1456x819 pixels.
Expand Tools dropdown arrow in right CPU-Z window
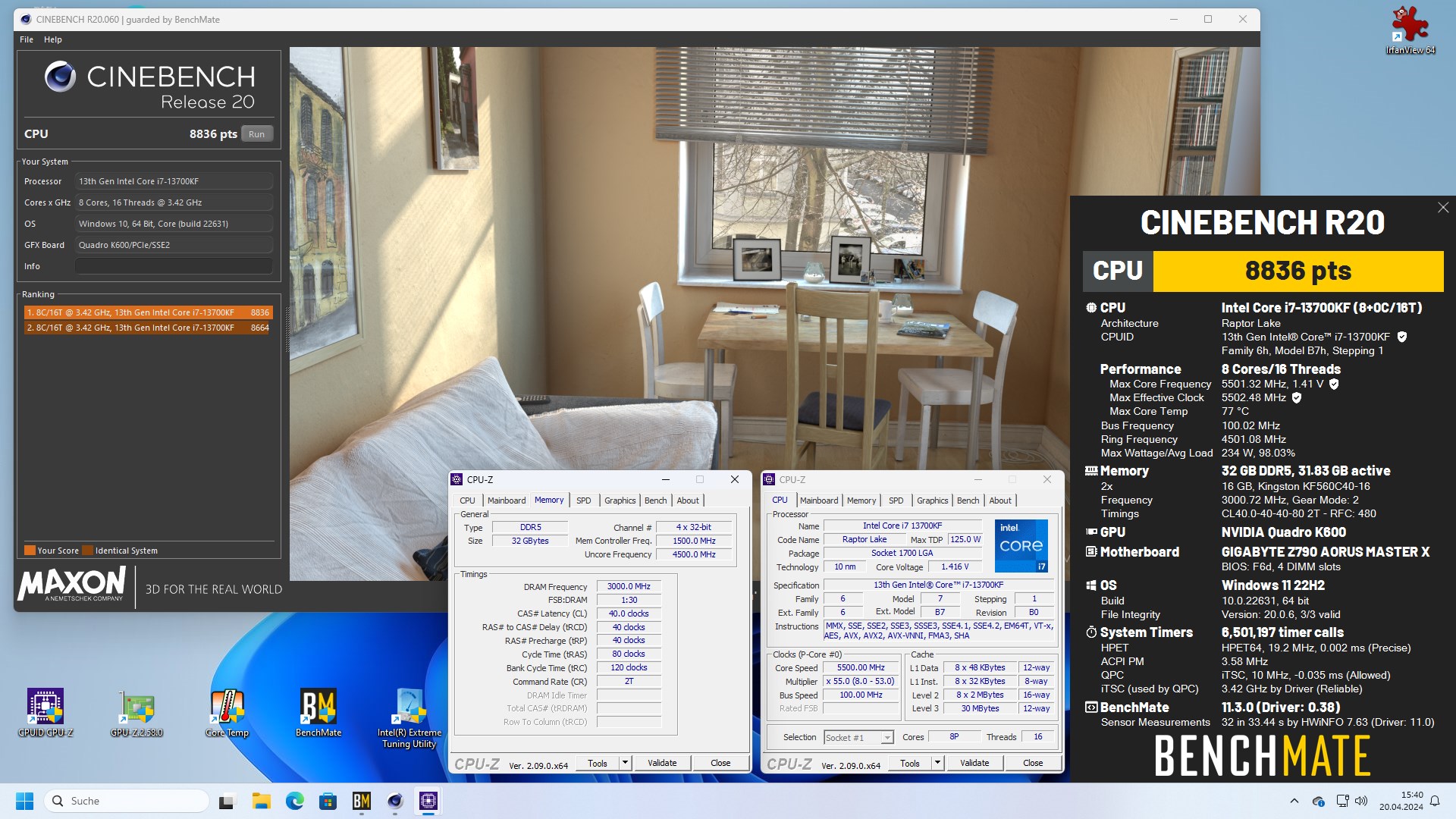(937, 763)
